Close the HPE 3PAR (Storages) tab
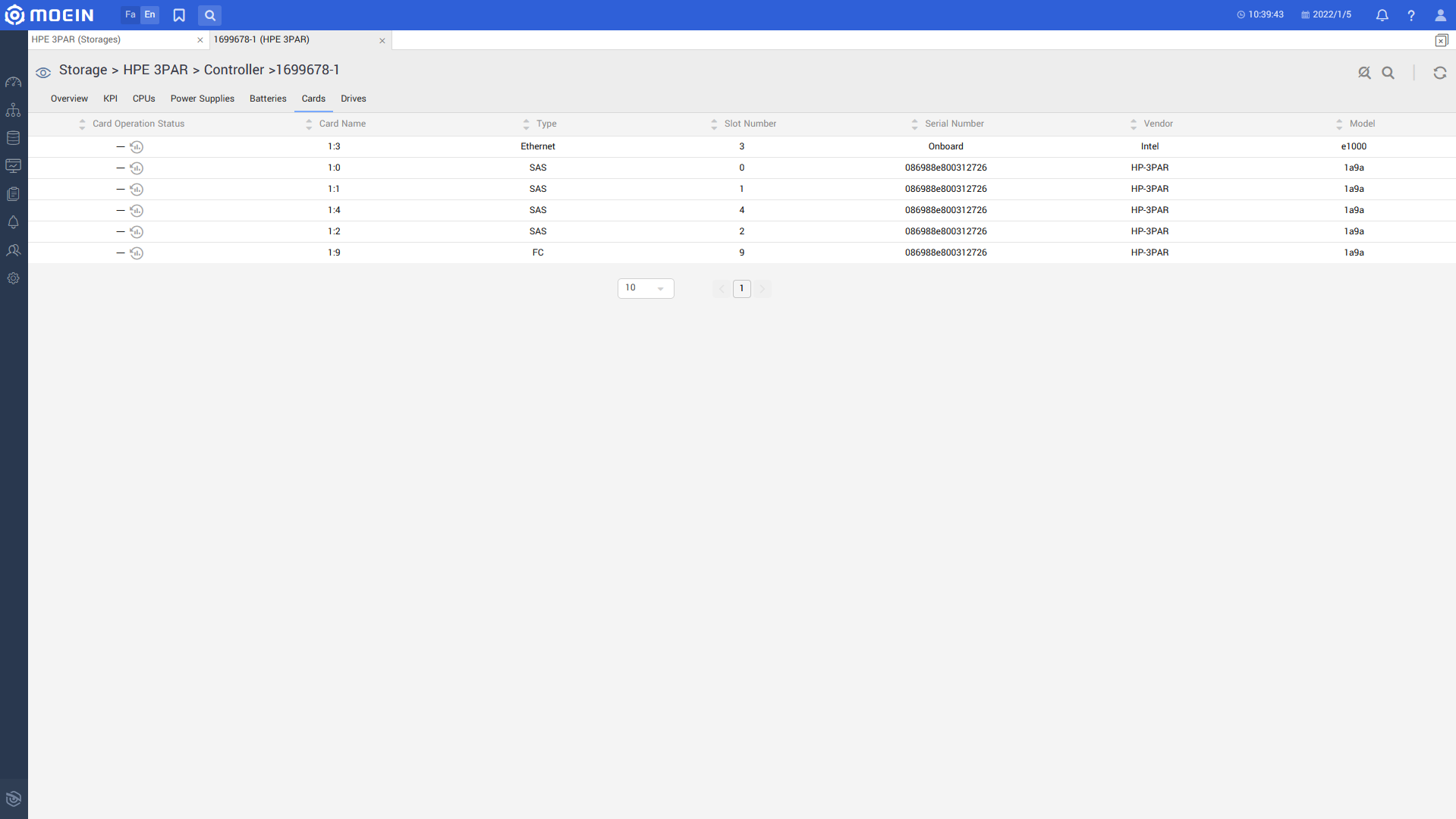1456x819 pixels. 200,40
